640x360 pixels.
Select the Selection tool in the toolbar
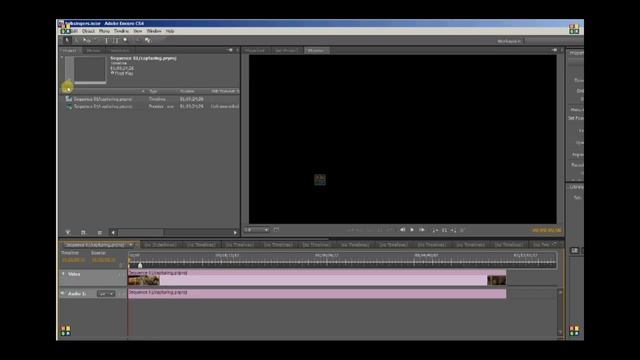coord(67,40)
